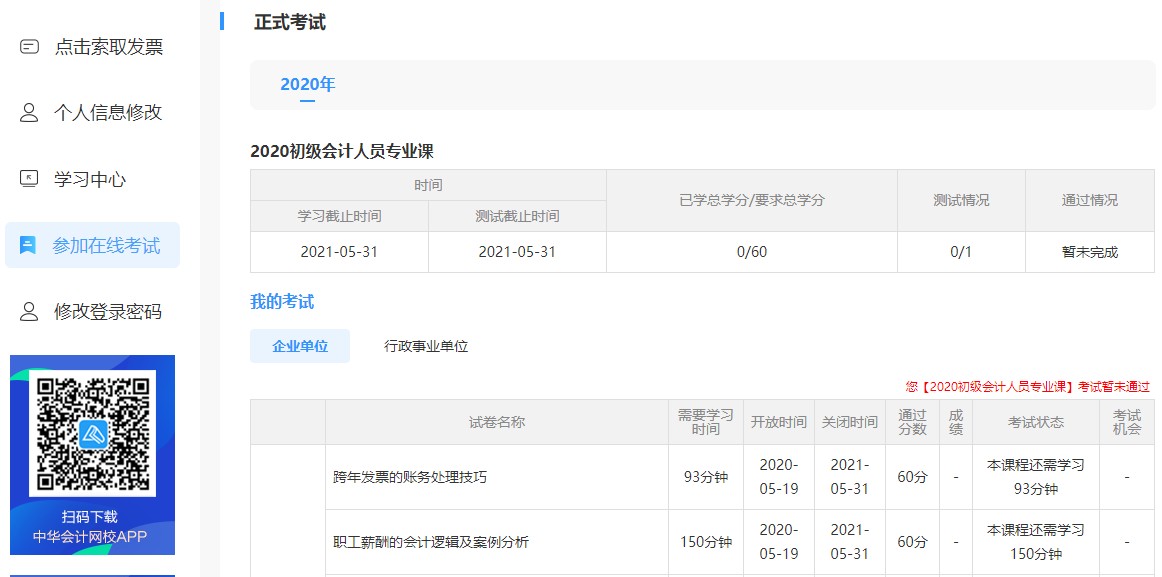Click the 0/60 study score cell
The height and width of the screenshot is (577, 1162).
point(751,252)
